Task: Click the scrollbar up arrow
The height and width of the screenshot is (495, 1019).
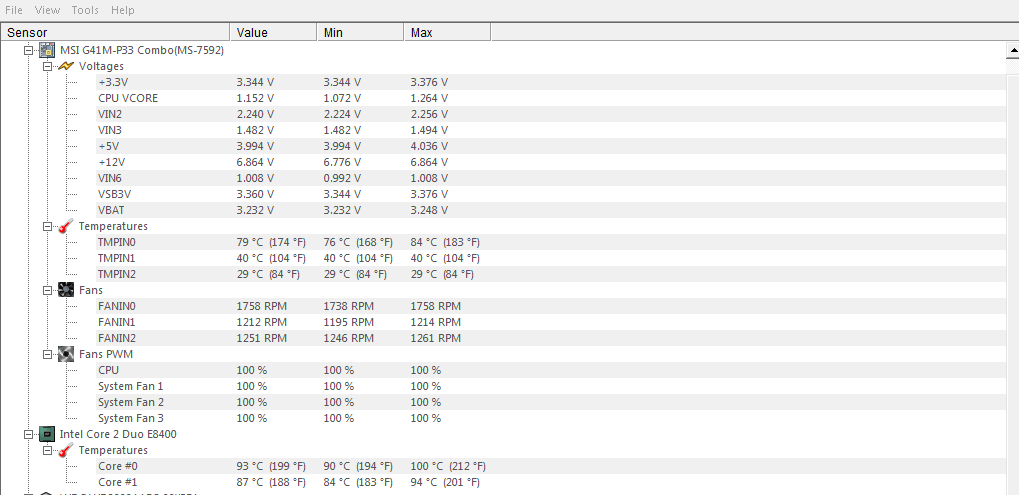Action: tap(1012, 50)
